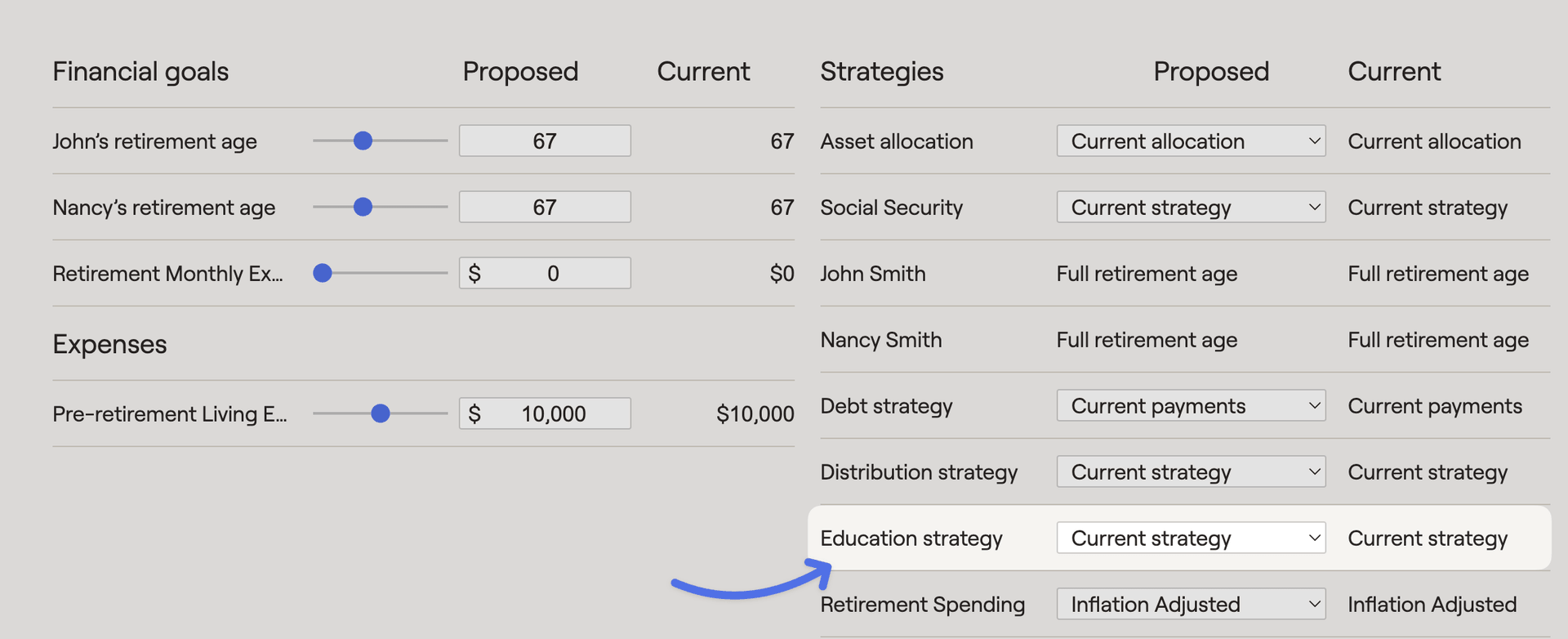Open the Distribution strategy dropdown
Screen dimensions: 1568x639
(1190, 471)
